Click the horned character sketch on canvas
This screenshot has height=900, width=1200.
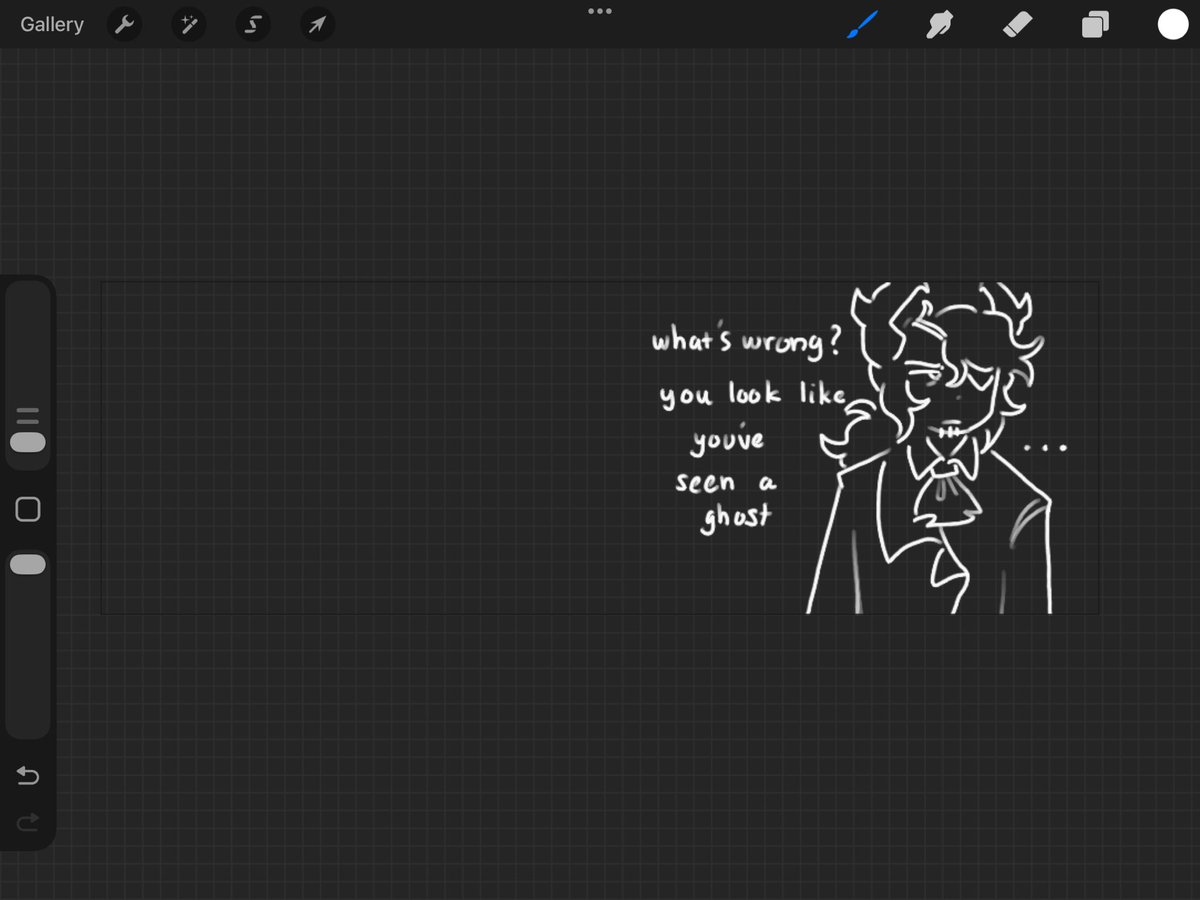[x=935, y=450]
